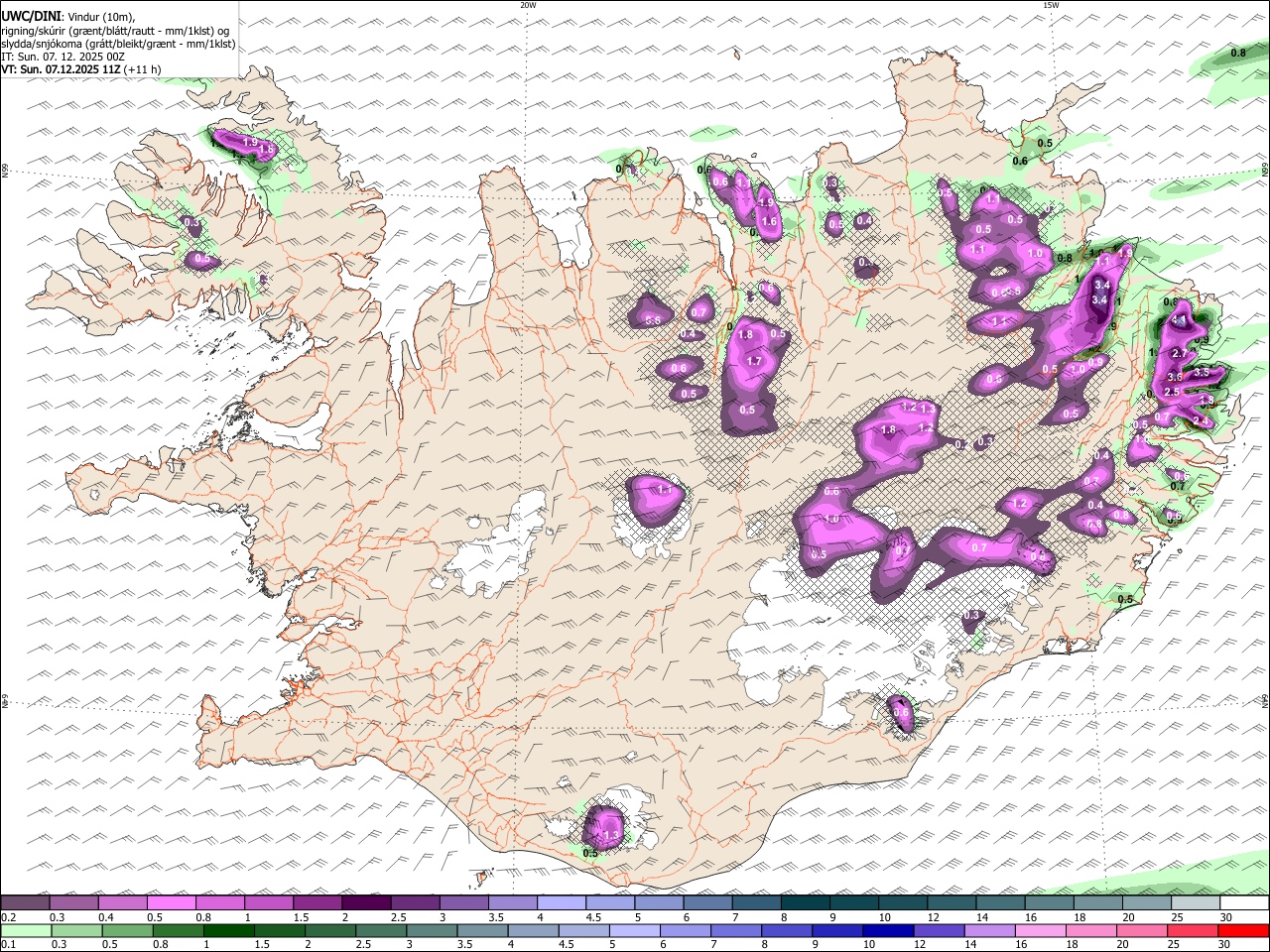Image resolution: width=1270 pixels, height=952 pixels.
Task: Click the 'VT: Sun. 07.12.2025 11Z (+11 h)' line
Action: click(81, 69)
